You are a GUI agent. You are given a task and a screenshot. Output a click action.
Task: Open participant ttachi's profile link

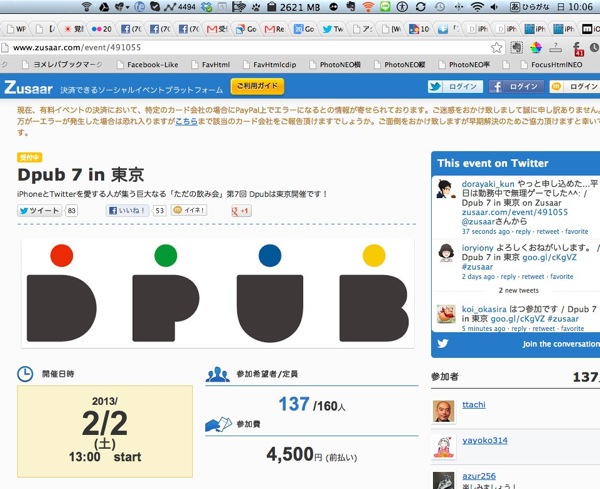point(474,404)
